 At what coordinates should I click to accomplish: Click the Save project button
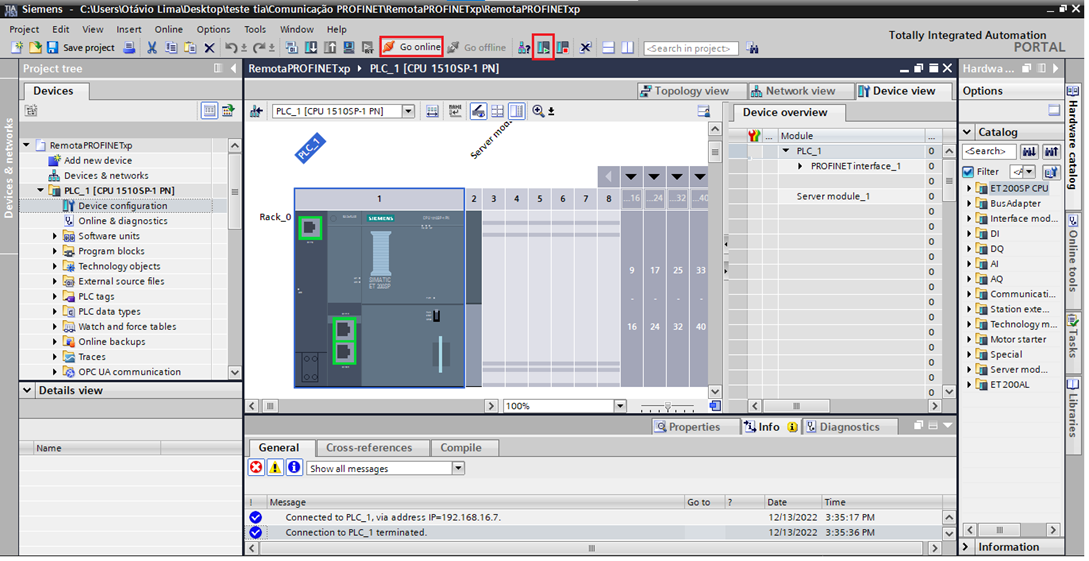[80, 47]
